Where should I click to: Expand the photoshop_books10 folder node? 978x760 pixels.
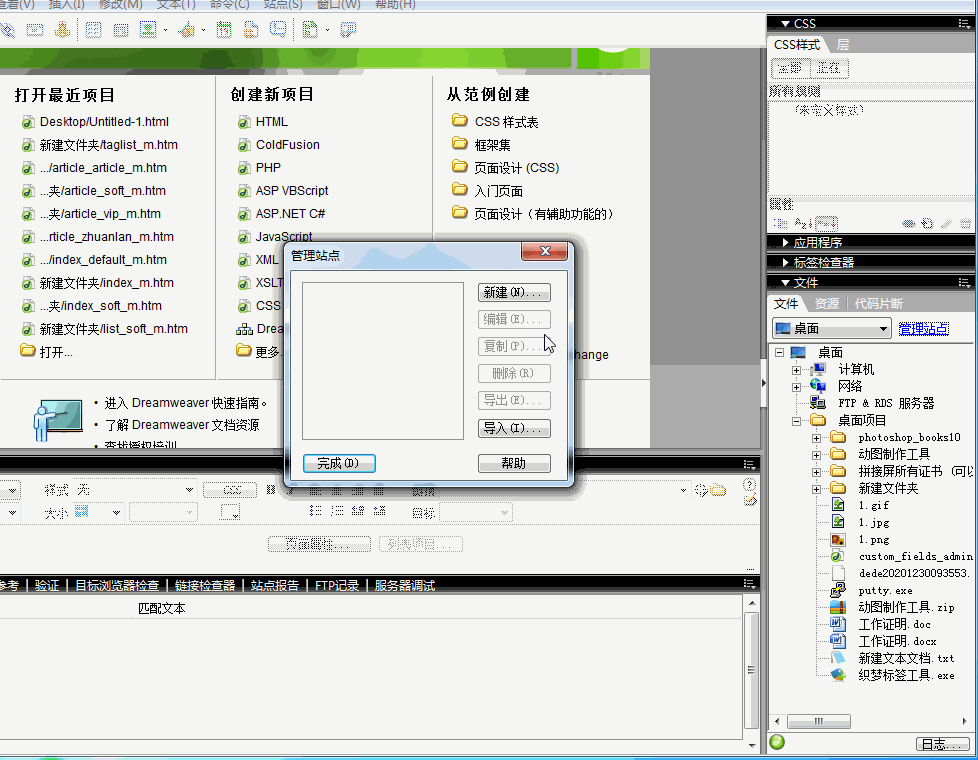(816, 438)
